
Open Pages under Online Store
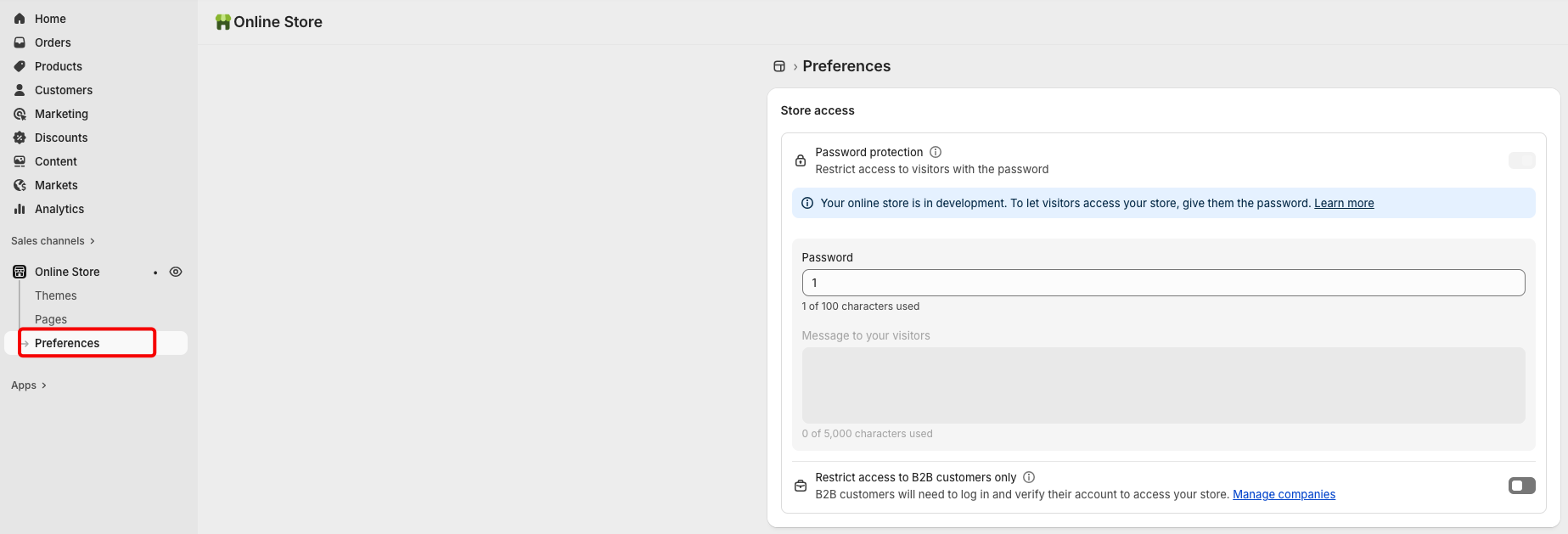51,319
